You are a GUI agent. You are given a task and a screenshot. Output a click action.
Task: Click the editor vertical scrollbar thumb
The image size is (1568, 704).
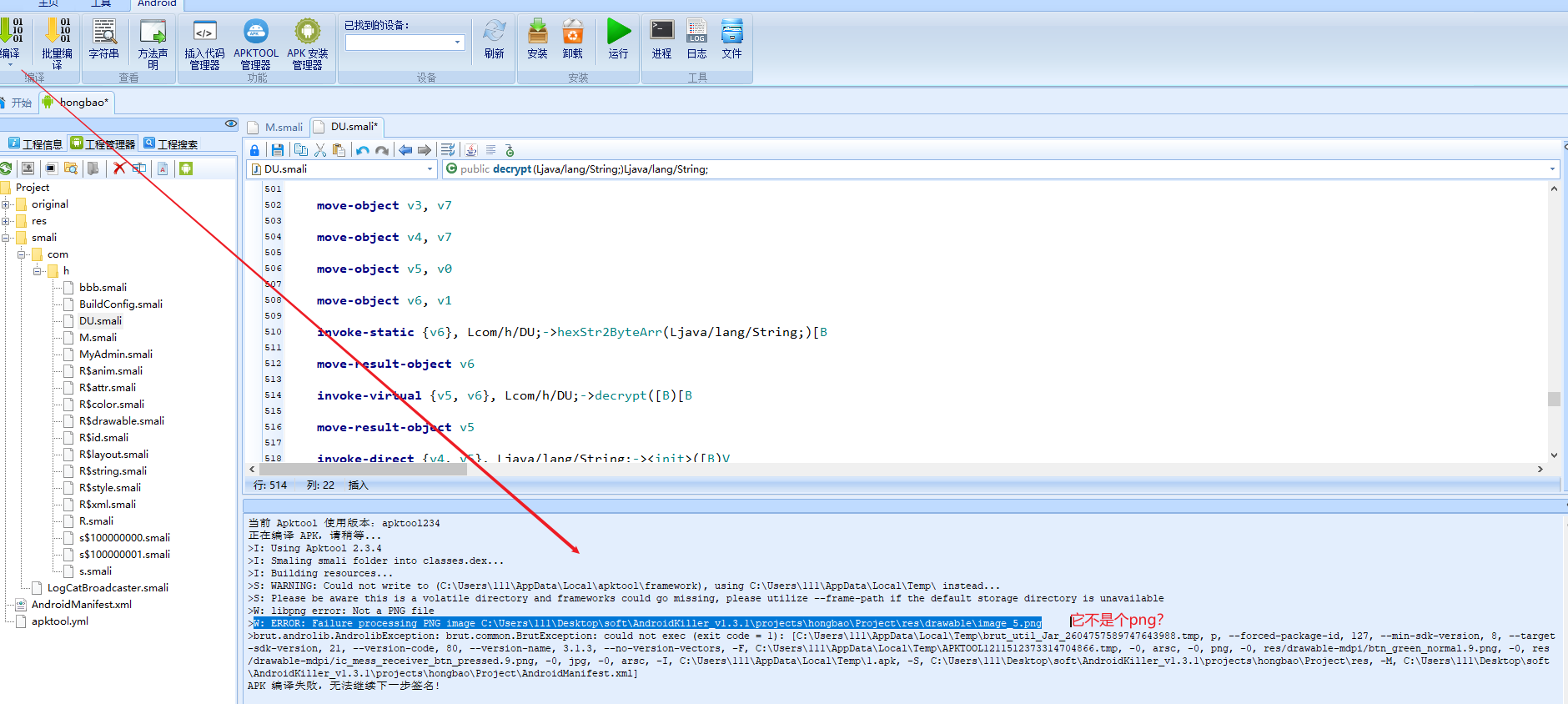(1554, 399)
